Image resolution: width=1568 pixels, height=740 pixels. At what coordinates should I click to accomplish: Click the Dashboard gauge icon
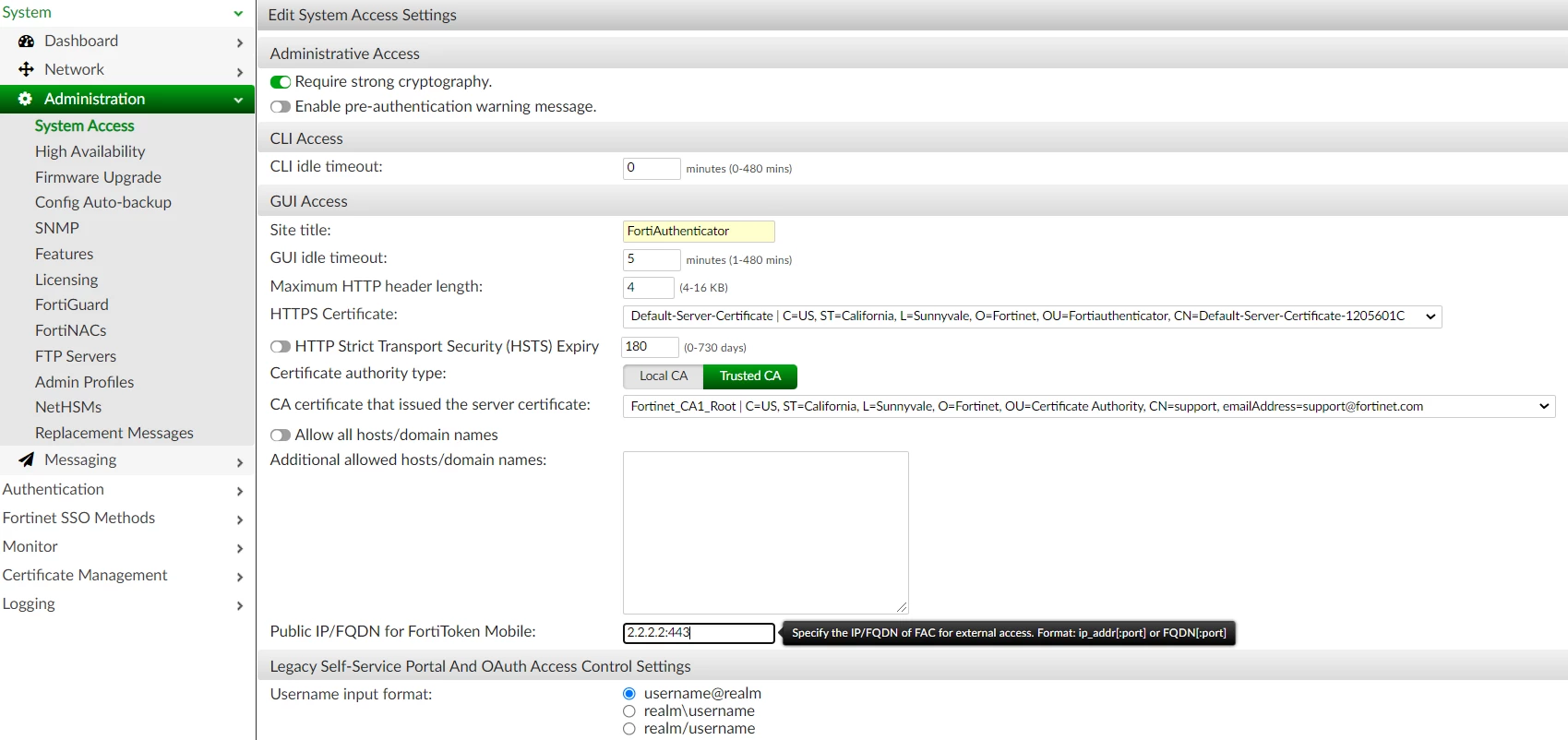click(x=27, y=41)
